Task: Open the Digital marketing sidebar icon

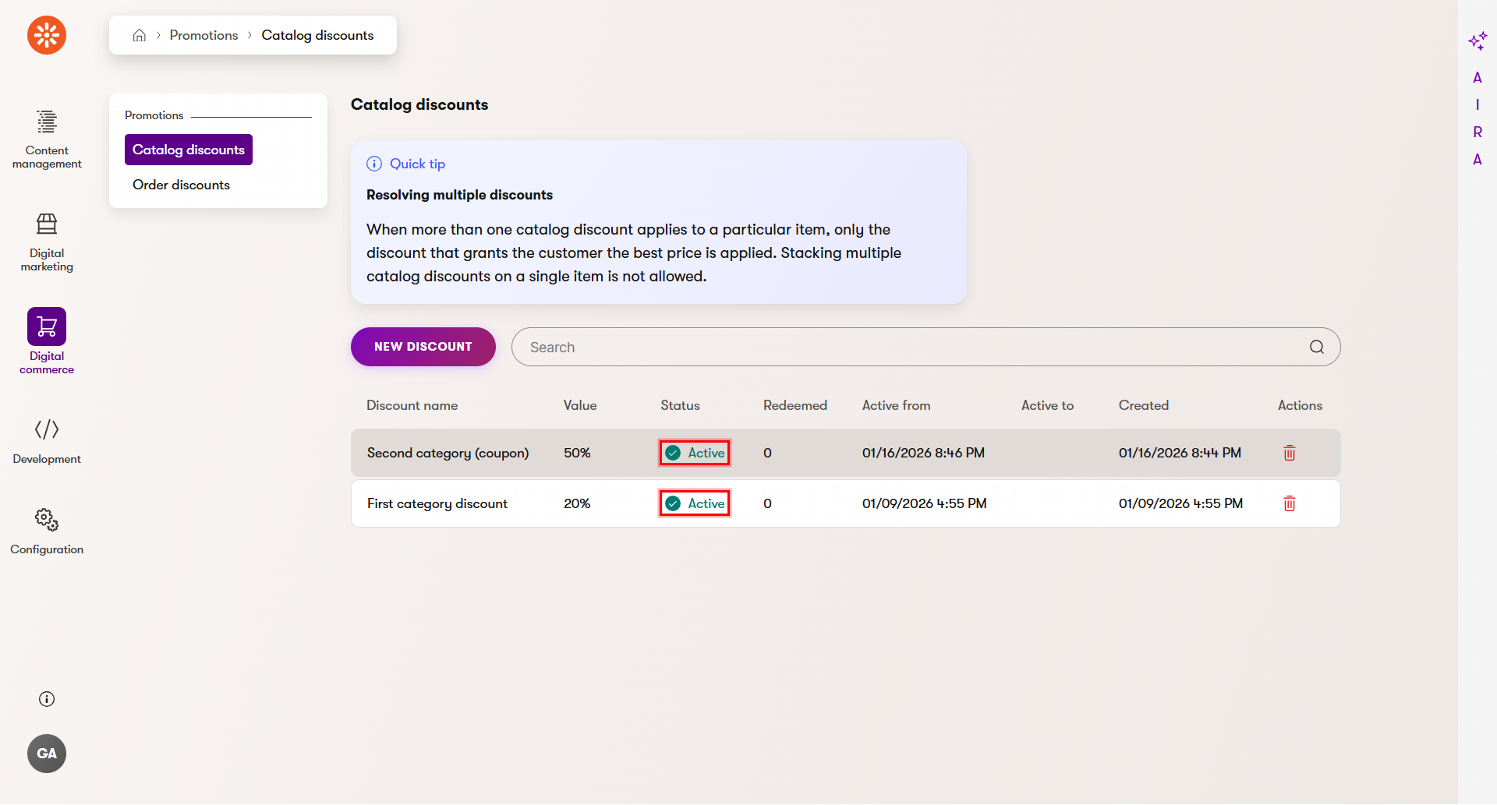Action: (x=46, y=224)
